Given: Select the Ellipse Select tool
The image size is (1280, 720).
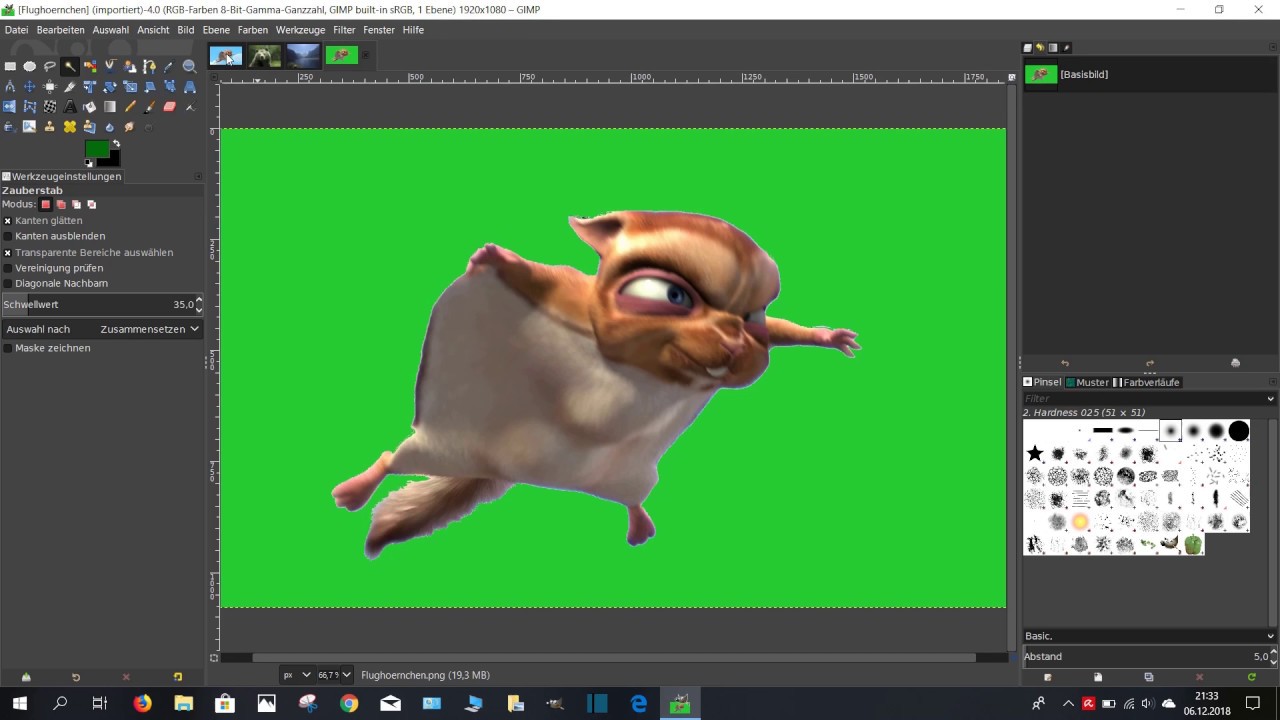Looking at the screenshot, I should pos(30,66).
